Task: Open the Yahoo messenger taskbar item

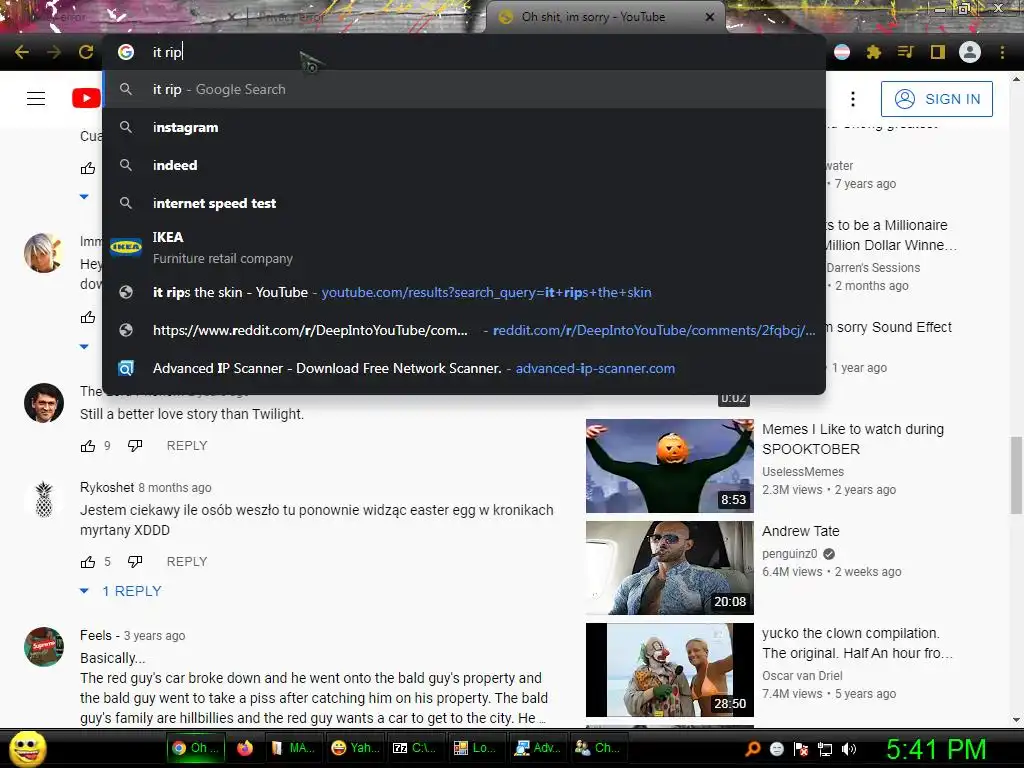Action: 356,748
